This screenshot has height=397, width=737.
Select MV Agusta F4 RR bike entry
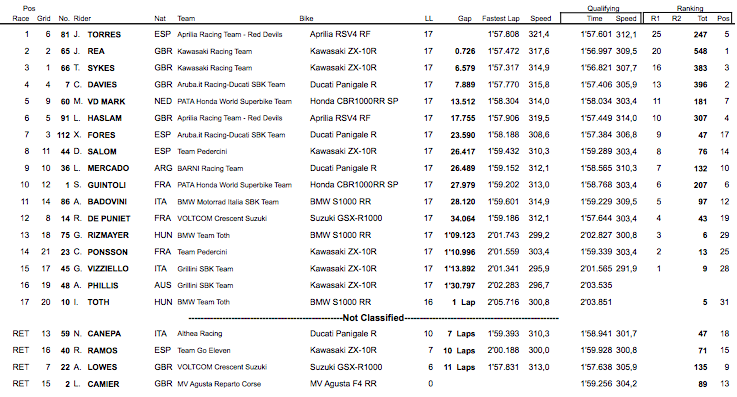click(x=343, y=384)
